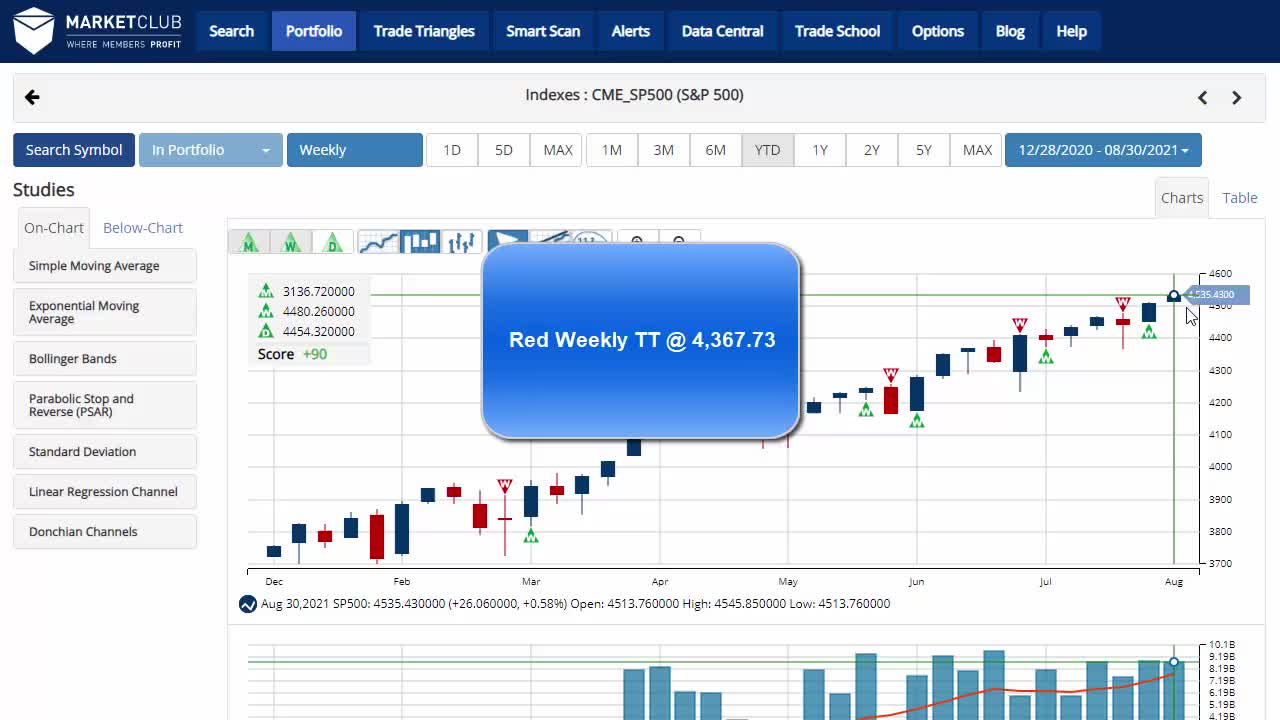
Task: Select 1M time range
Action: 612,150
